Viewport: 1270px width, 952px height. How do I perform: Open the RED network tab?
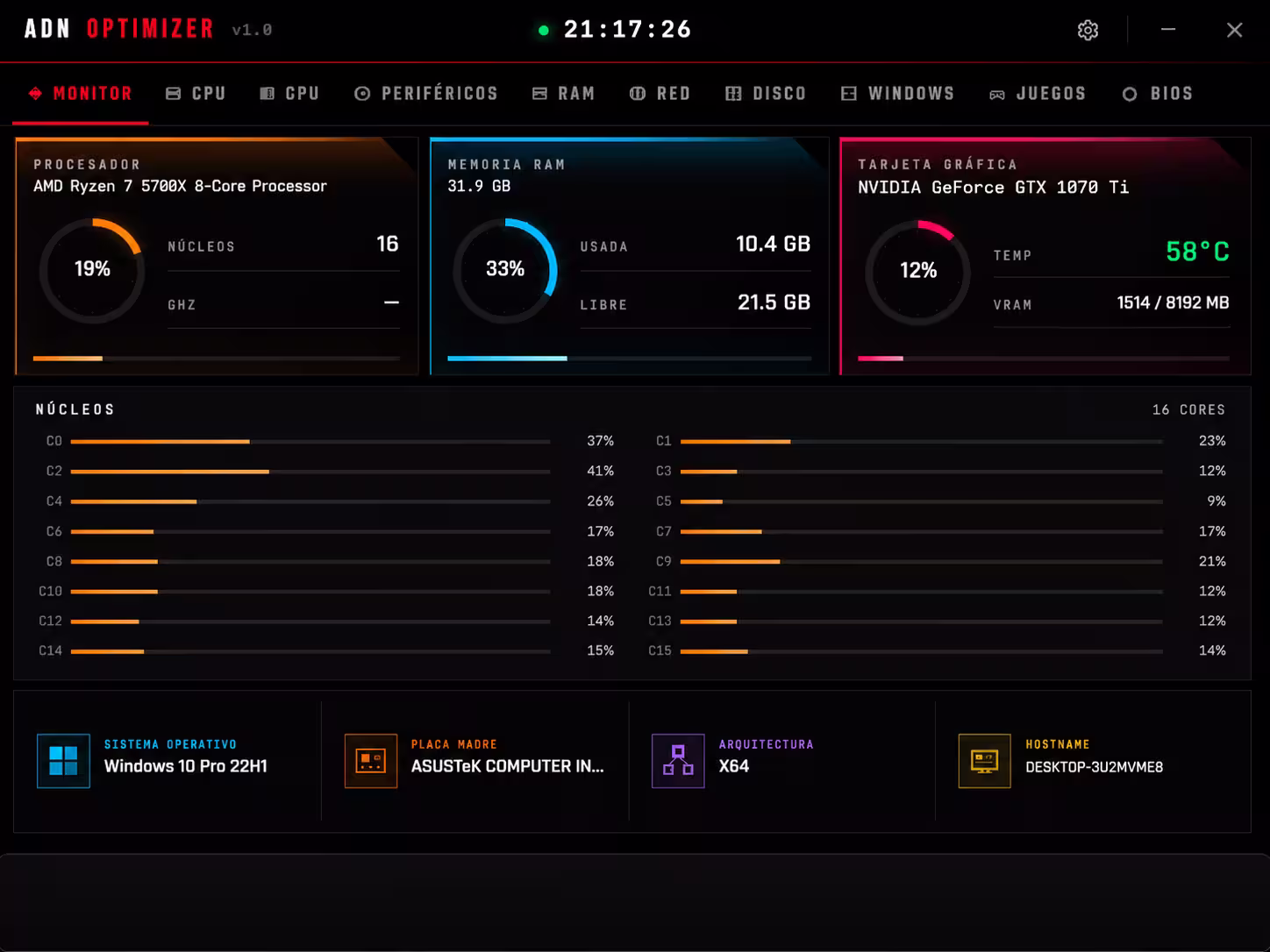(660, 94)
